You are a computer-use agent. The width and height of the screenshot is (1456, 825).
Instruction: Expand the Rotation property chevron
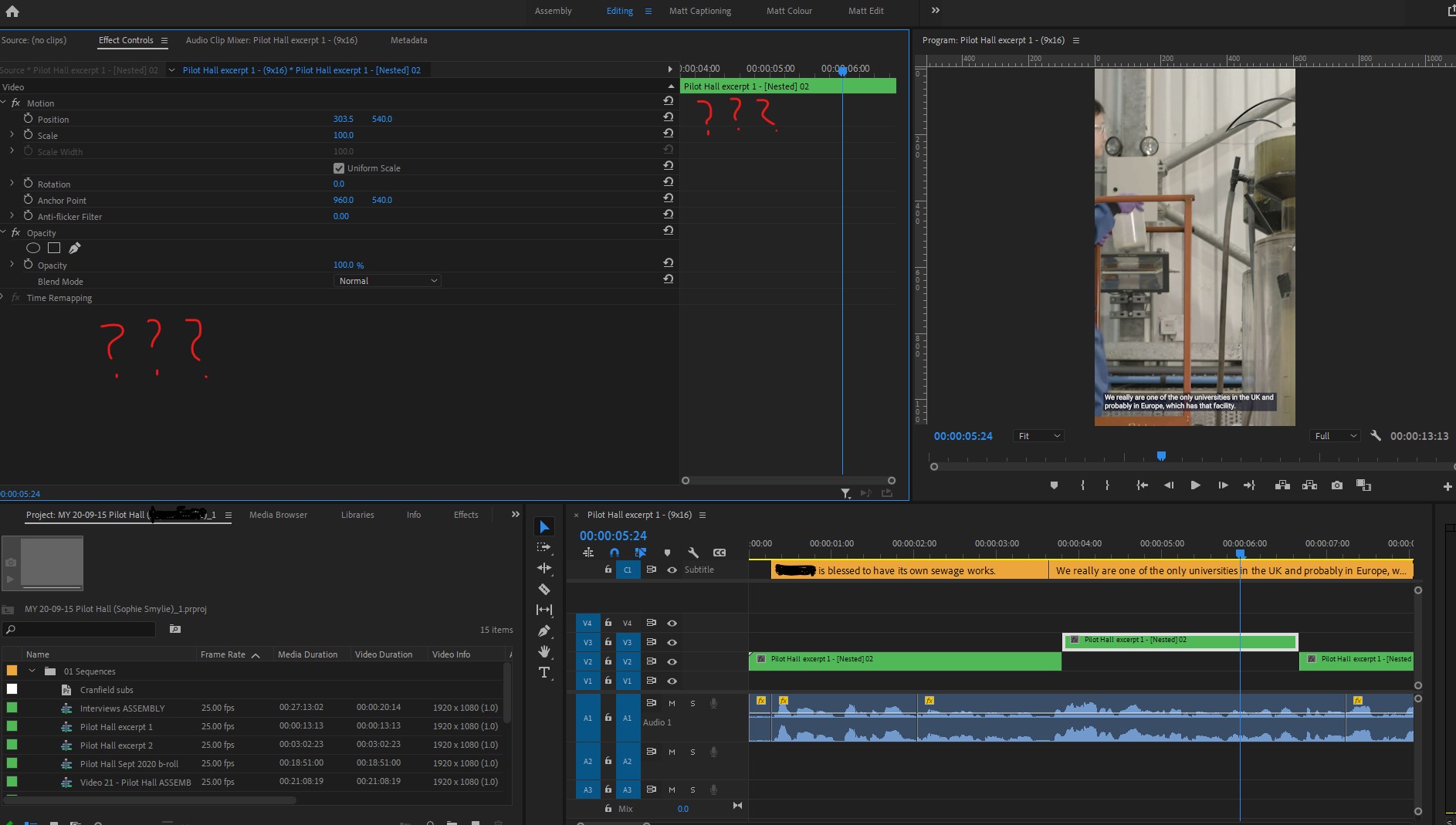(11, 184)
